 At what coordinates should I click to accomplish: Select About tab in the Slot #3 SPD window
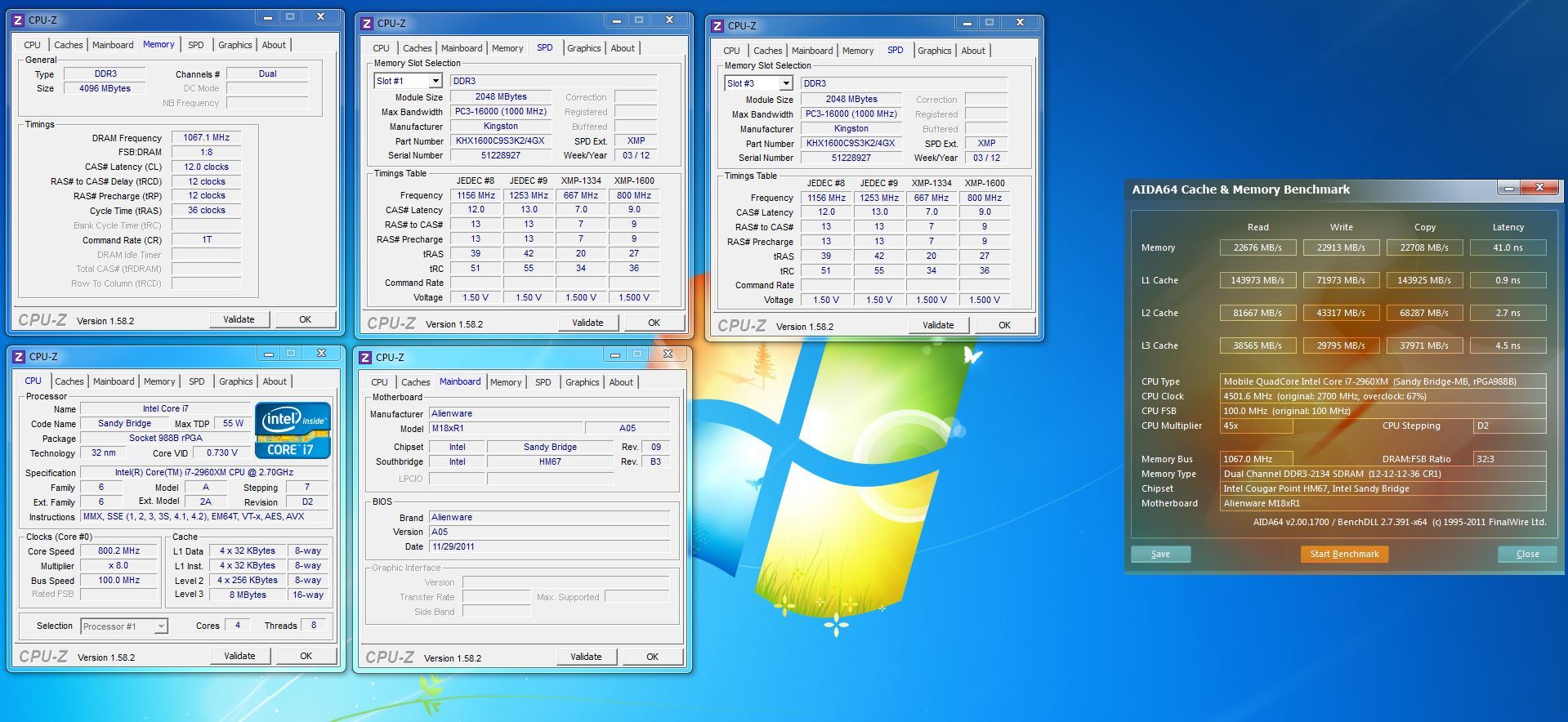pyautogui.click(x=972, y=51)
